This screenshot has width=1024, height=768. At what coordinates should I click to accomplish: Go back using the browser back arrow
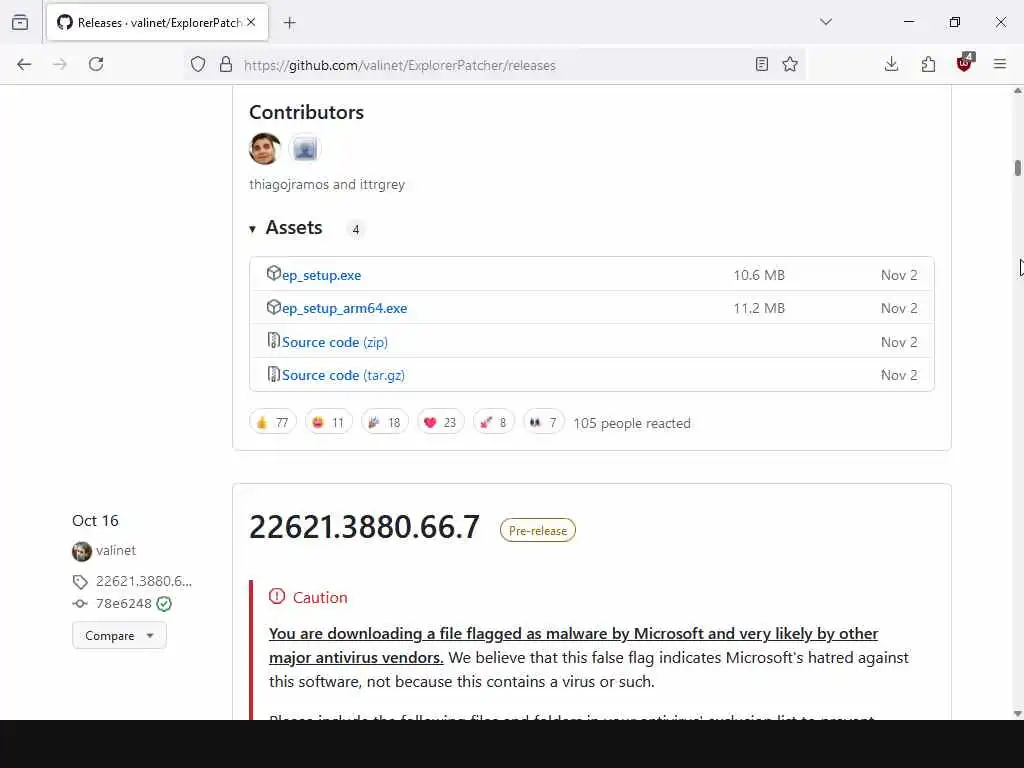(24, 64)
